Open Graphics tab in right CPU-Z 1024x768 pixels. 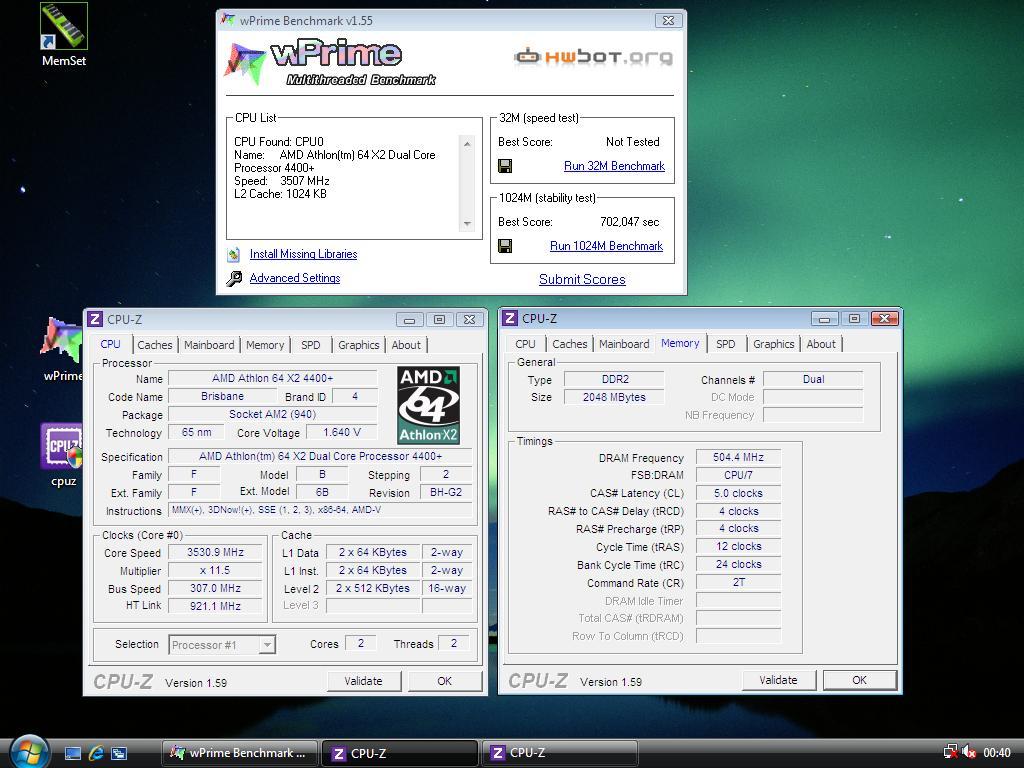pos(774,344)
